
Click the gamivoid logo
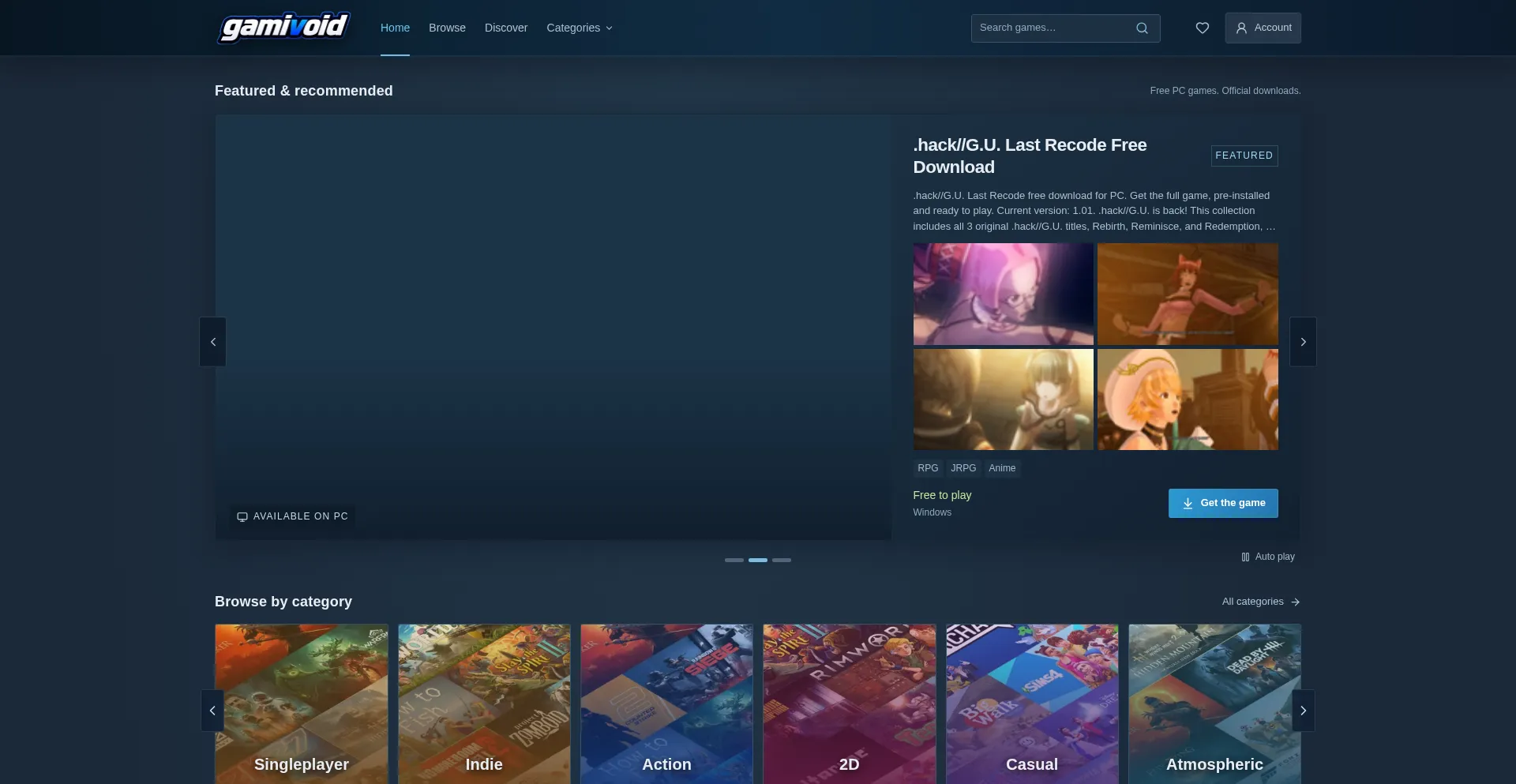(283, 28)
